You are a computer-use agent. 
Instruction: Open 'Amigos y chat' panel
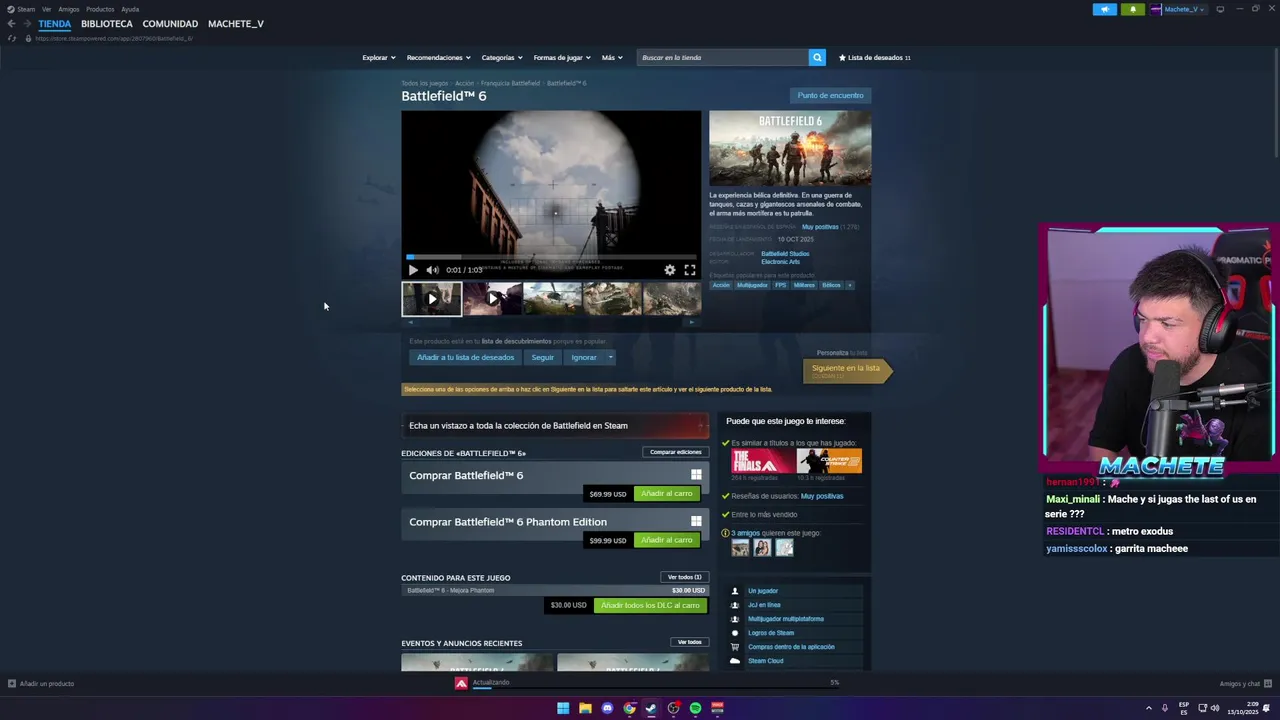[1246, 684]
